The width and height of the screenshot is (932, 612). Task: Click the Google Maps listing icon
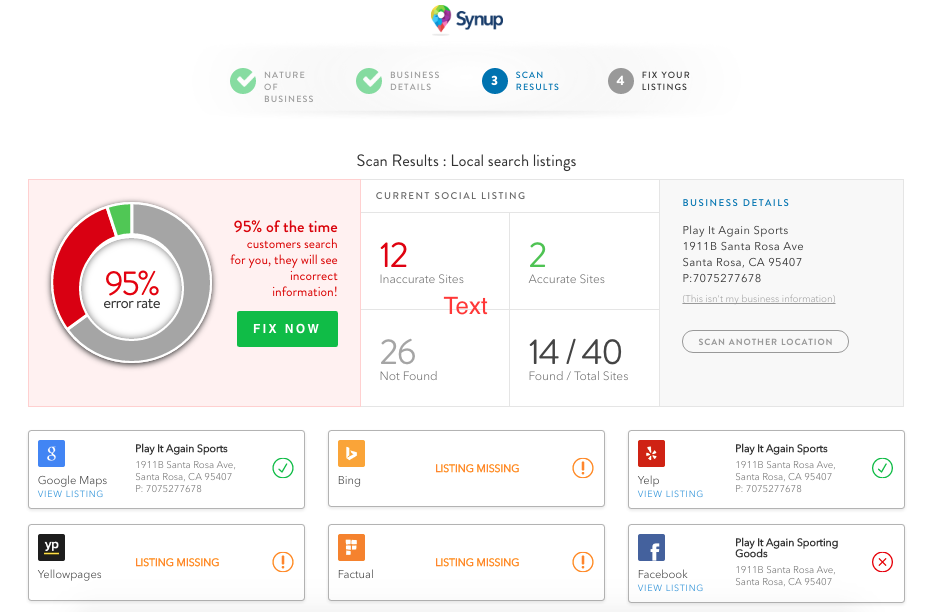(x=52, y=454)
